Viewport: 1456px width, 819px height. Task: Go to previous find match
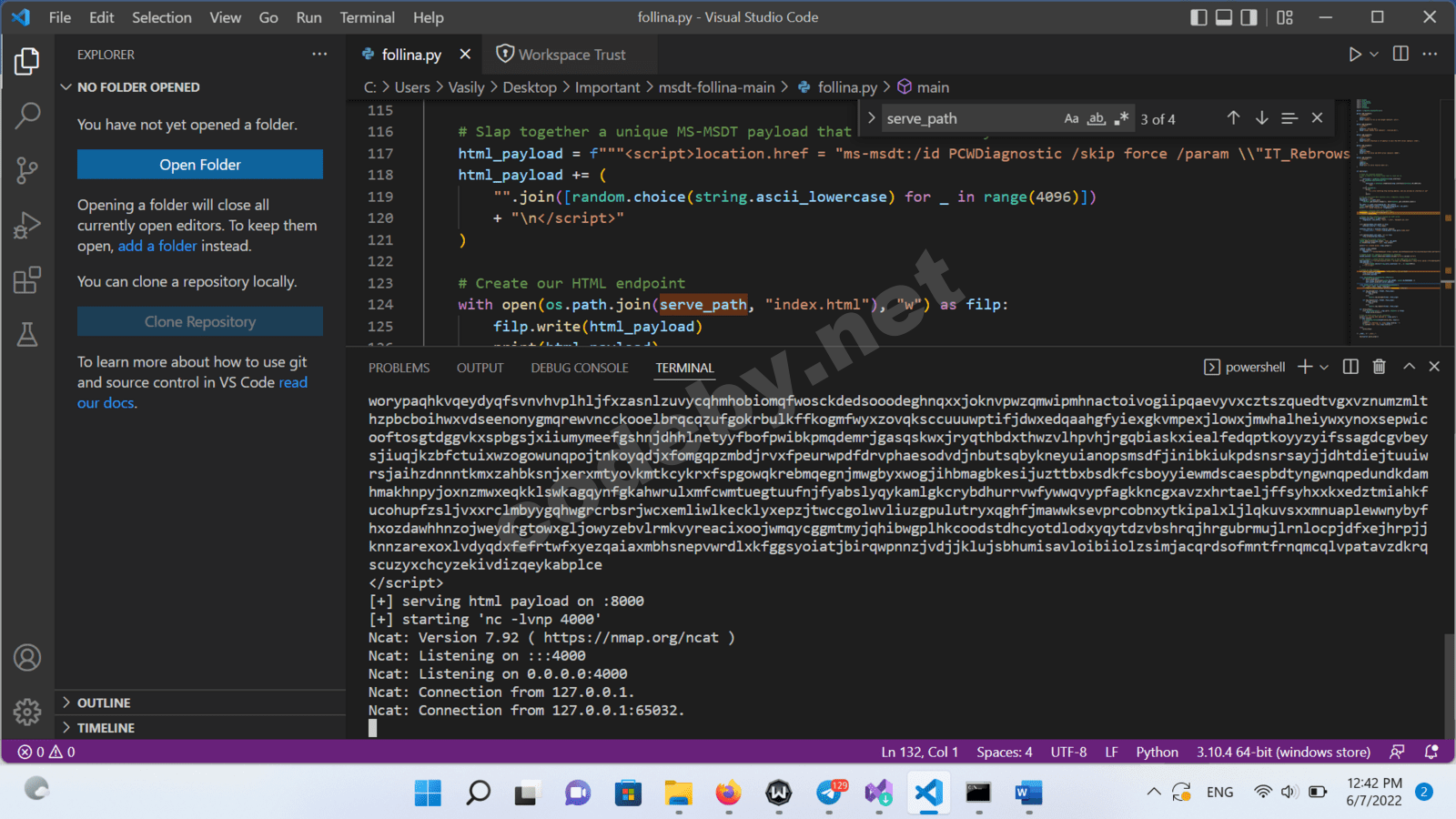(x=1233, y=118)
